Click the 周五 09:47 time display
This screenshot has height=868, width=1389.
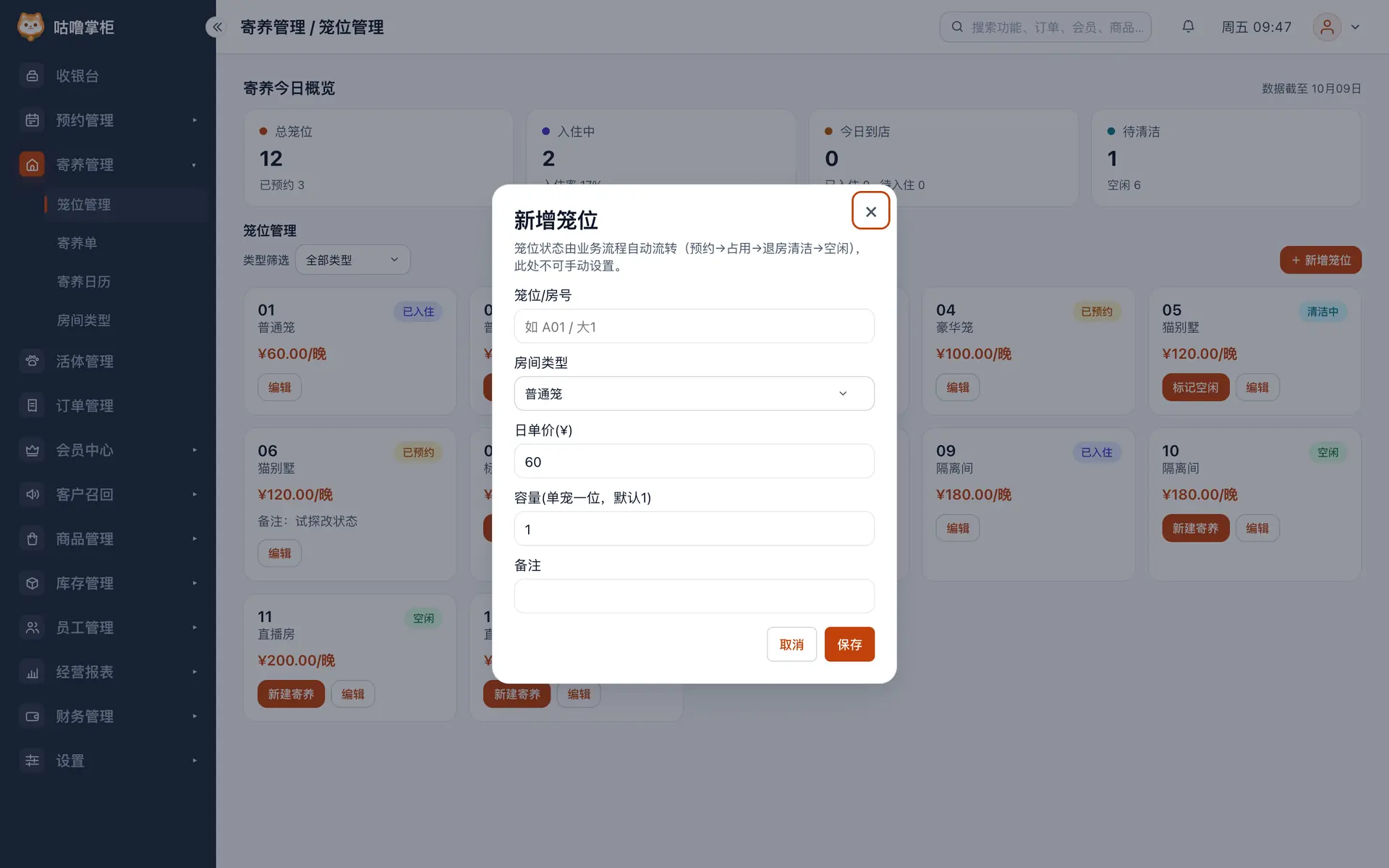pos(1256,27)
